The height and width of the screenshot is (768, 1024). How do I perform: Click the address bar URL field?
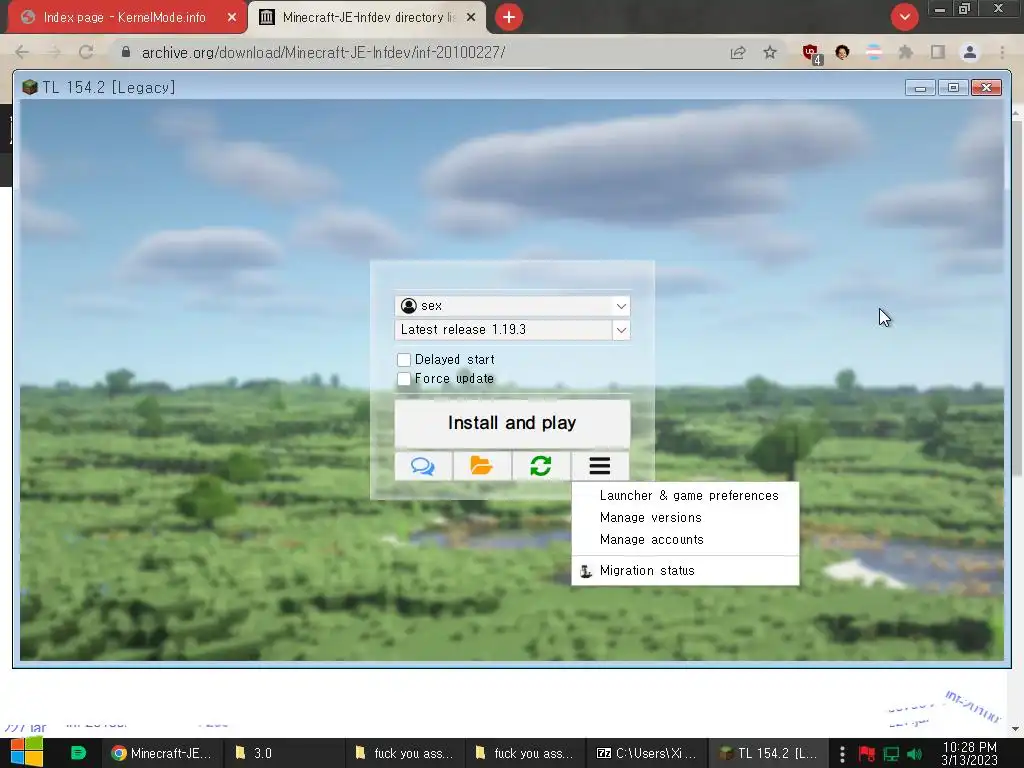click(x=418, y=53)
